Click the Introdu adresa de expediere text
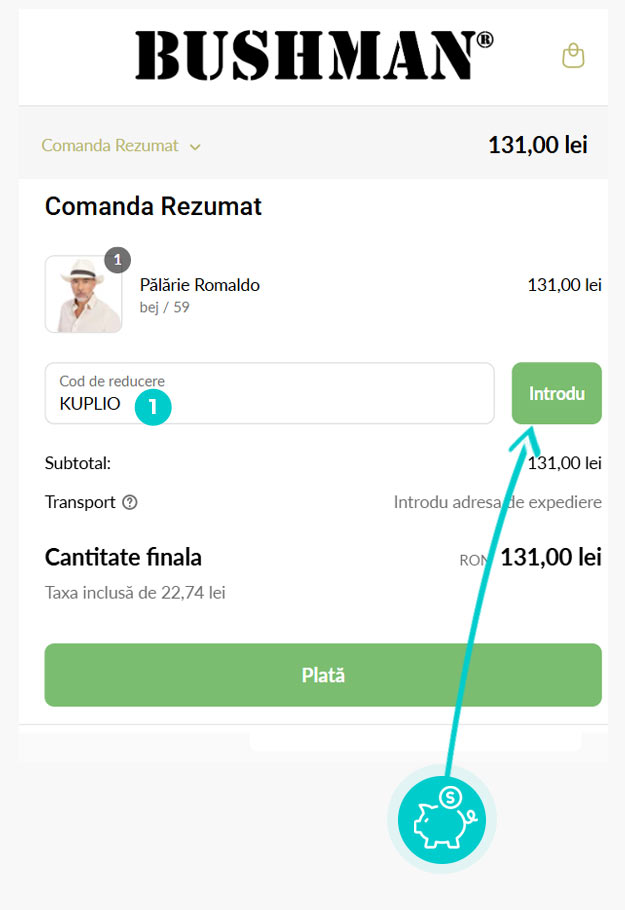Screen dimensions: 625x910 (497, 502)
